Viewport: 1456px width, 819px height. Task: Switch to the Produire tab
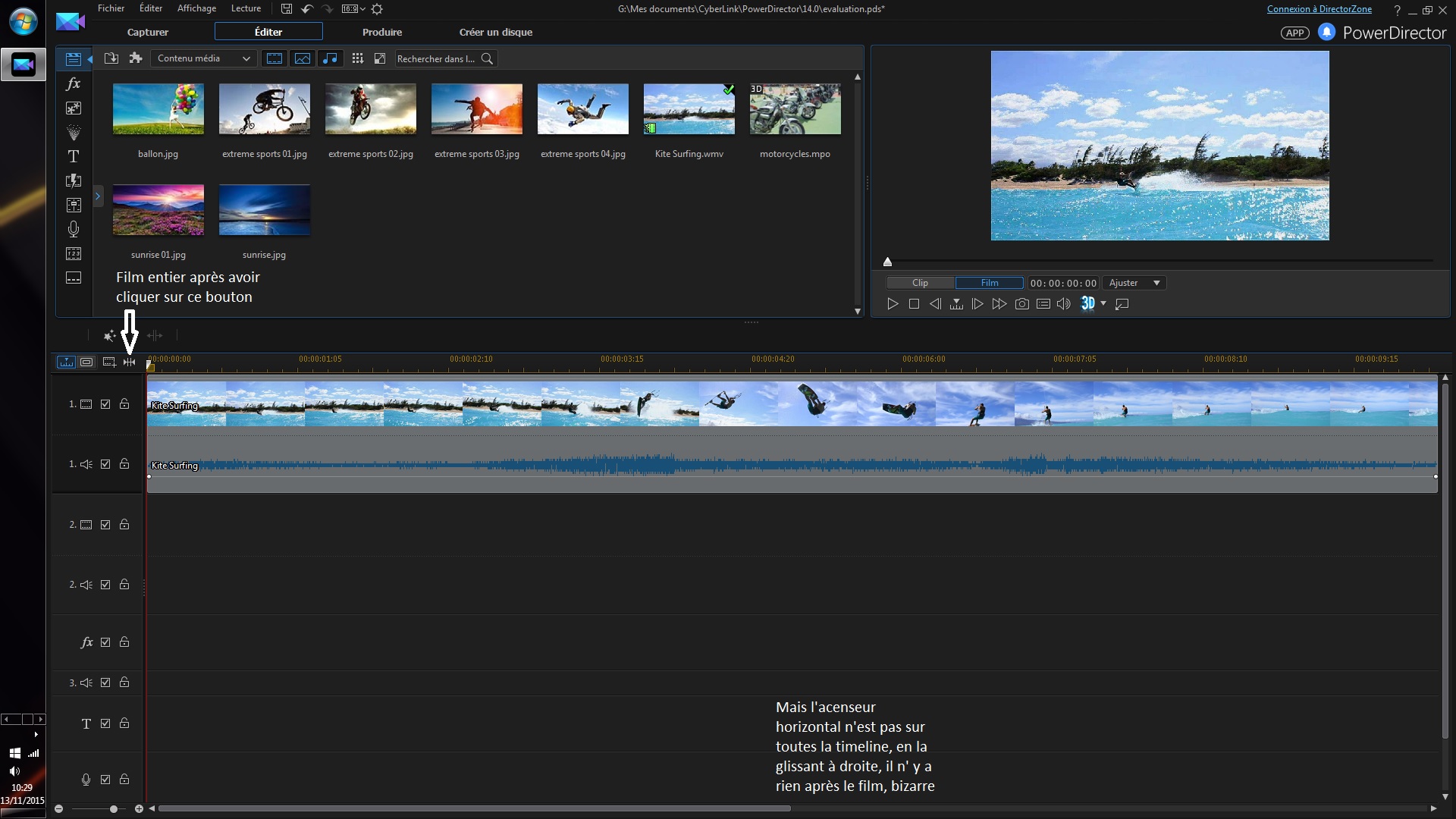click(381, 32)
